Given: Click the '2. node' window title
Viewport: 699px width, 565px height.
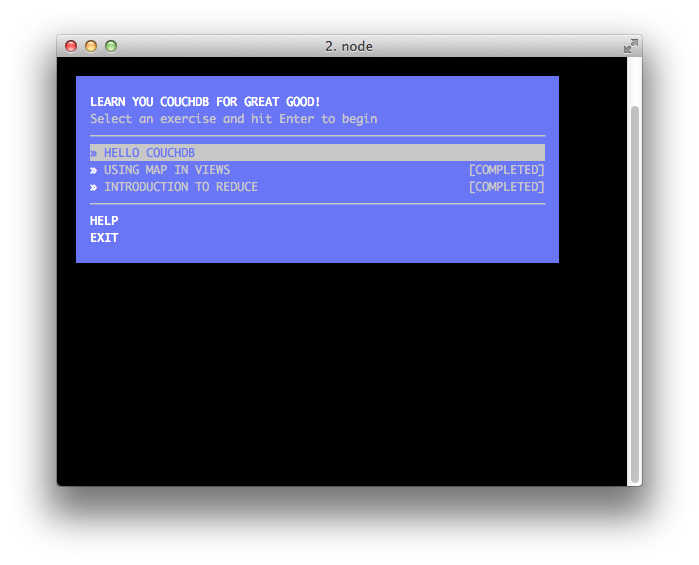Looking at the screenshot, I should 349,46.
